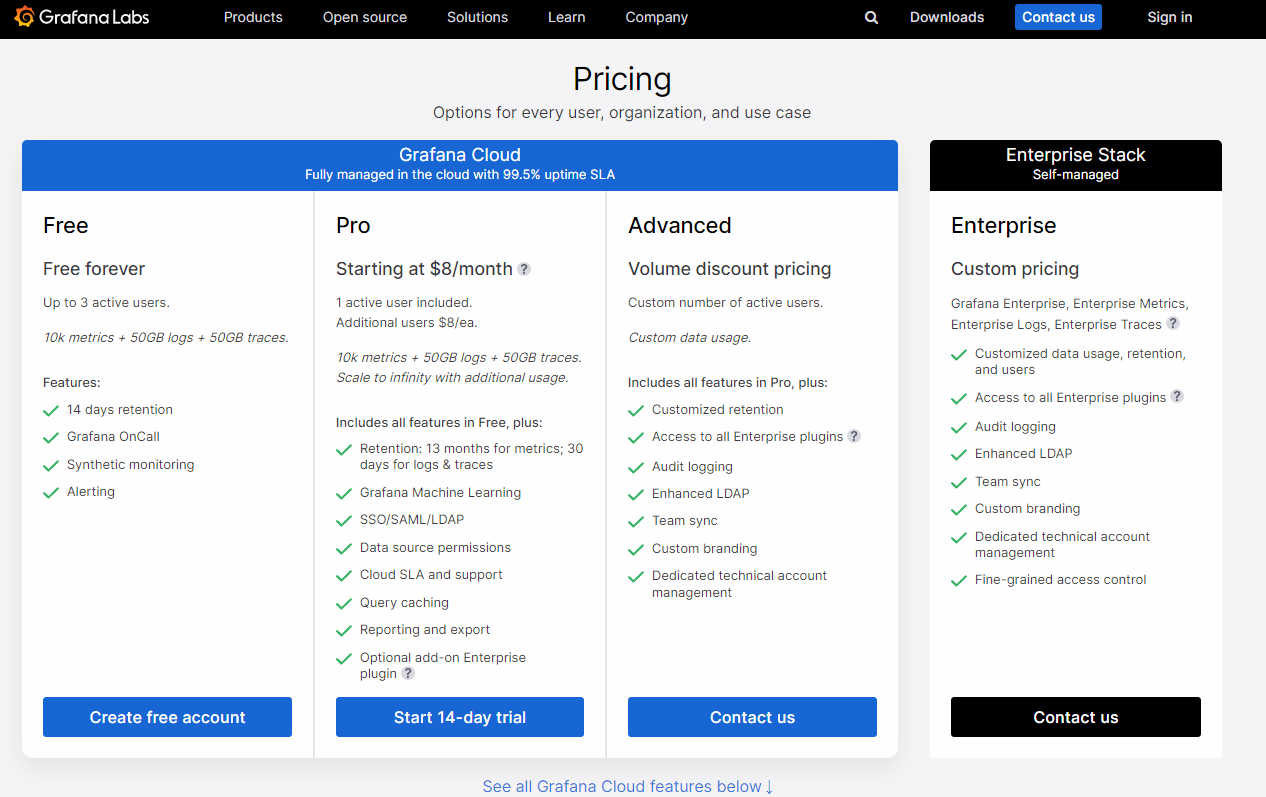Click Sign in at top right

tap(1169, 17)
